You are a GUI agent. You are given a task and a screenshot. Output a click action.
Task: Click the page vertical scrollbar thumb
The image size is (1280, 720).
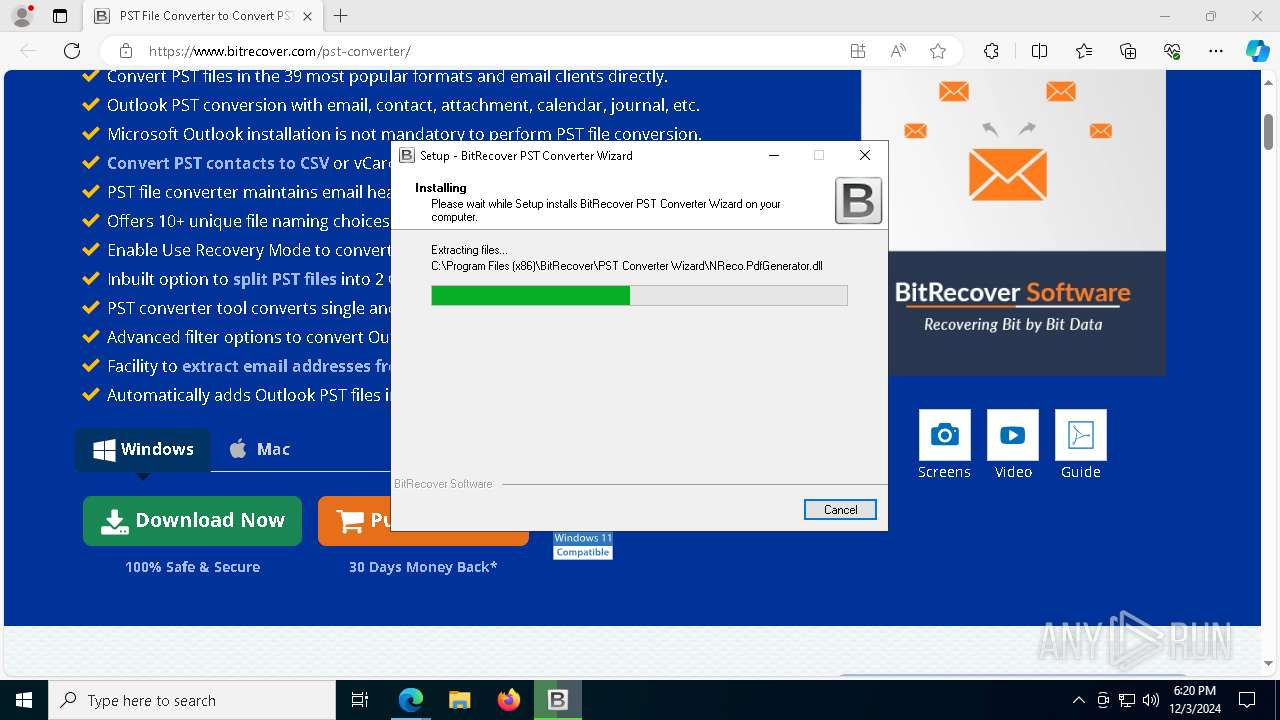[1269, 130]
